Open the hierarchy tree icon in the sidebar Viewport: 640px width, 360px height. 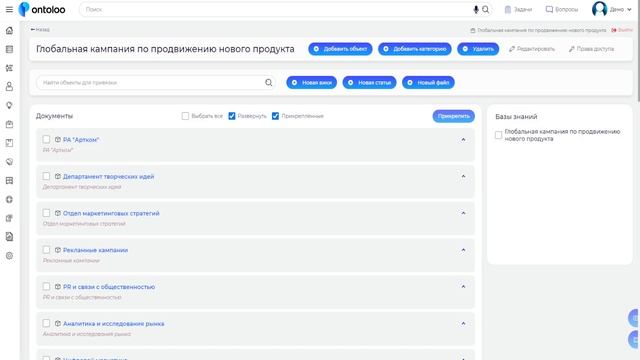pos(9,68)
